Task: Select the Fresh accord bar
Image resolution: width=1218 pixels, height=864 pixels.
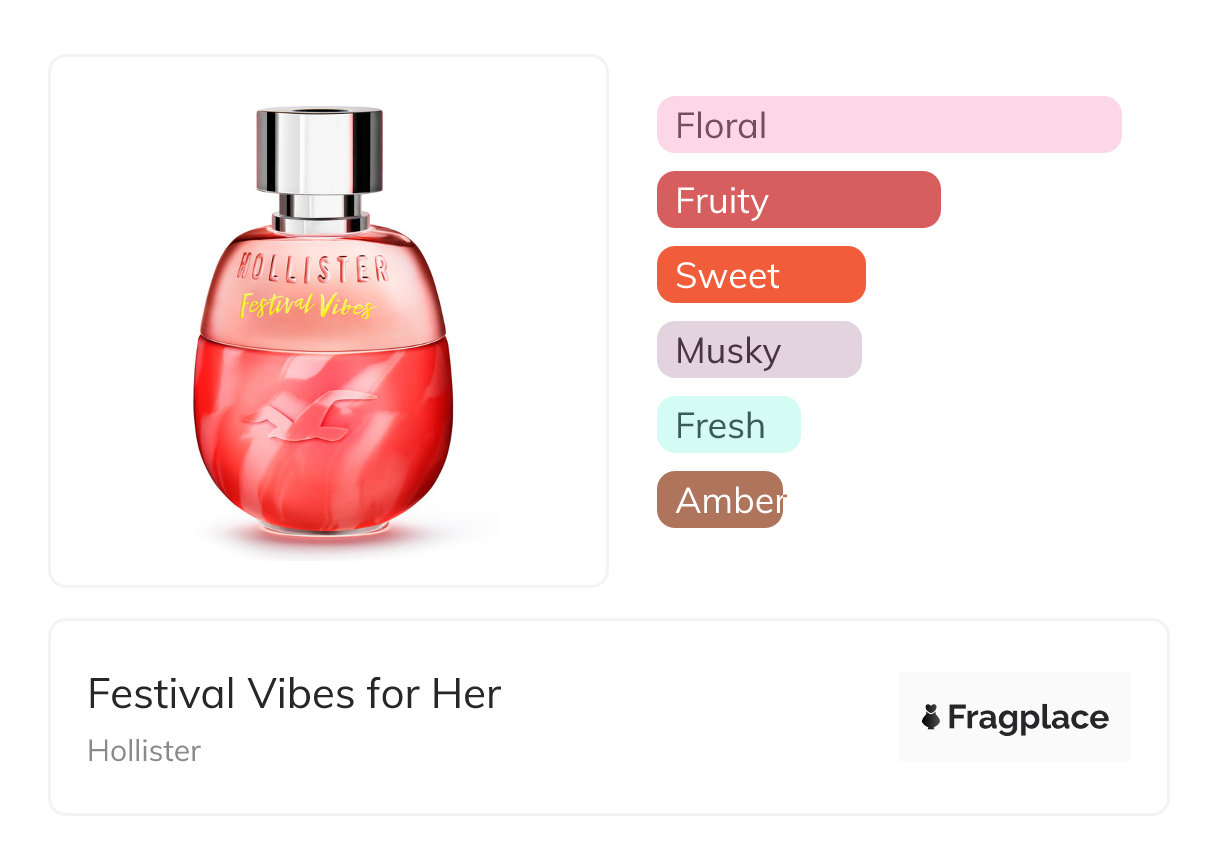Action: click(728, 425)
